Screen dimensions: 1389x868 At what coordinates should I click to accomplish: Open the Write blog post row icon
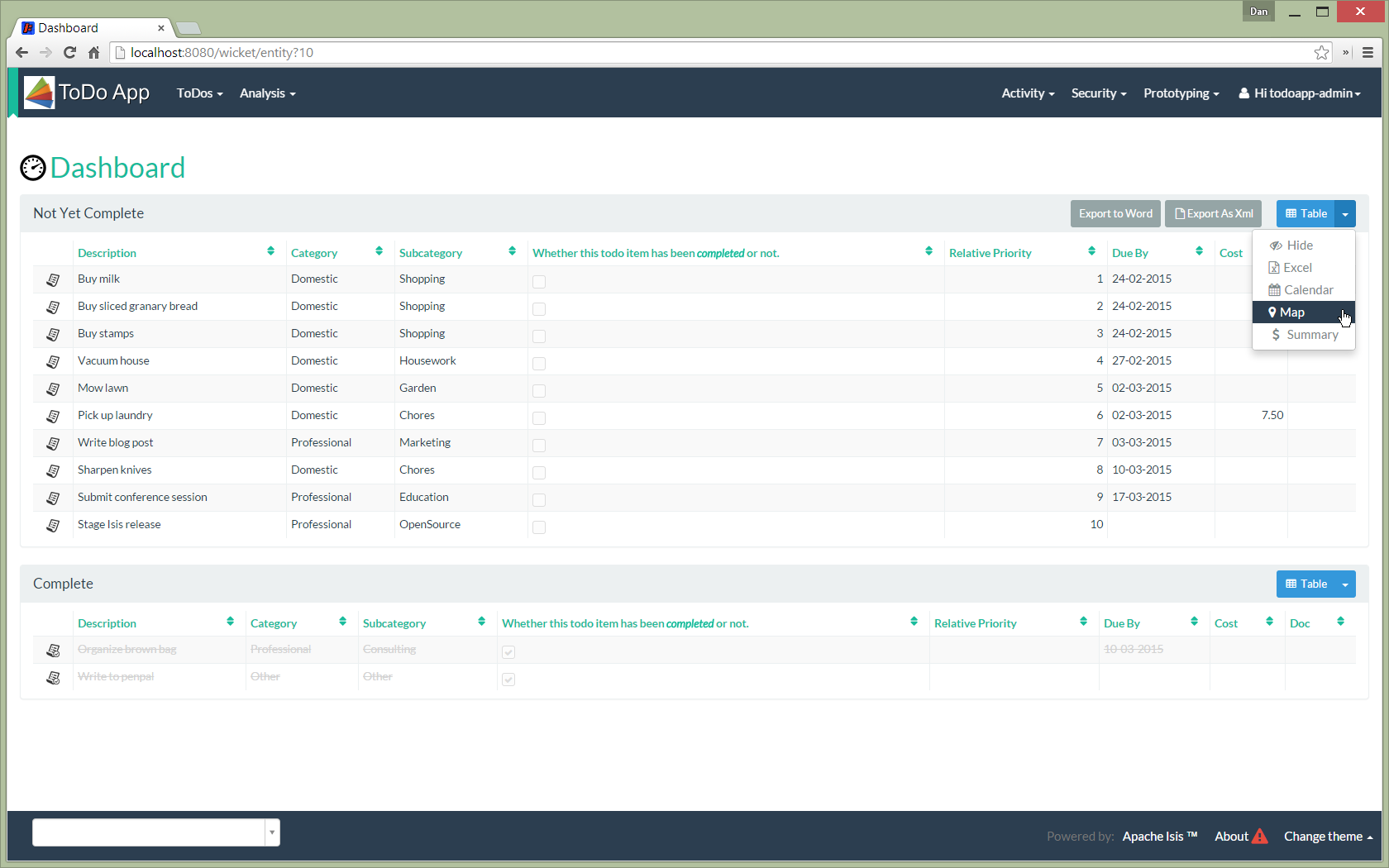(x=53, y=444)
